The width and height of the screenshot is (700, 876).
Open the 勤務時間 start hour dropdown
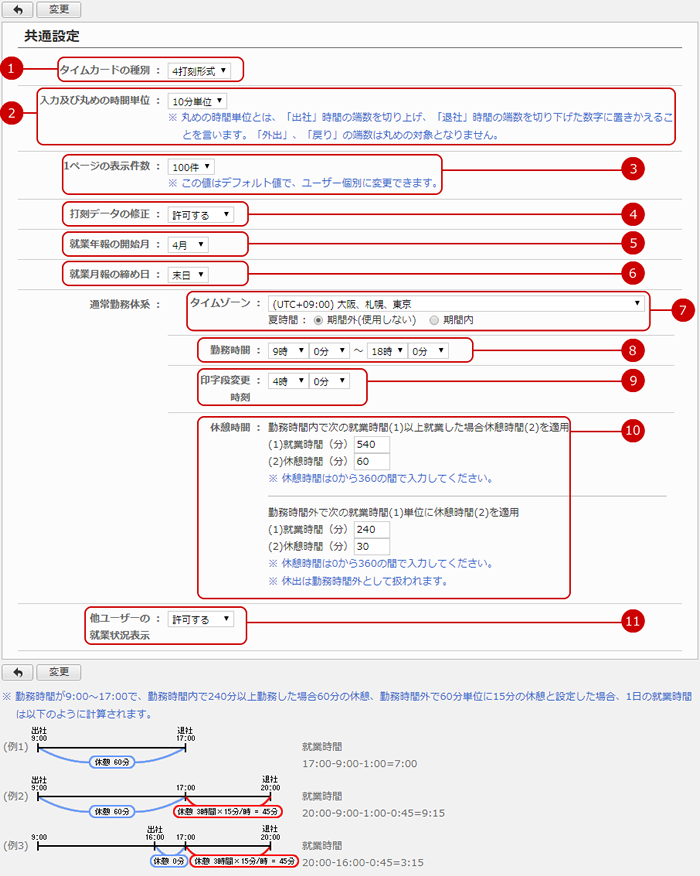[x=286, y=351]
